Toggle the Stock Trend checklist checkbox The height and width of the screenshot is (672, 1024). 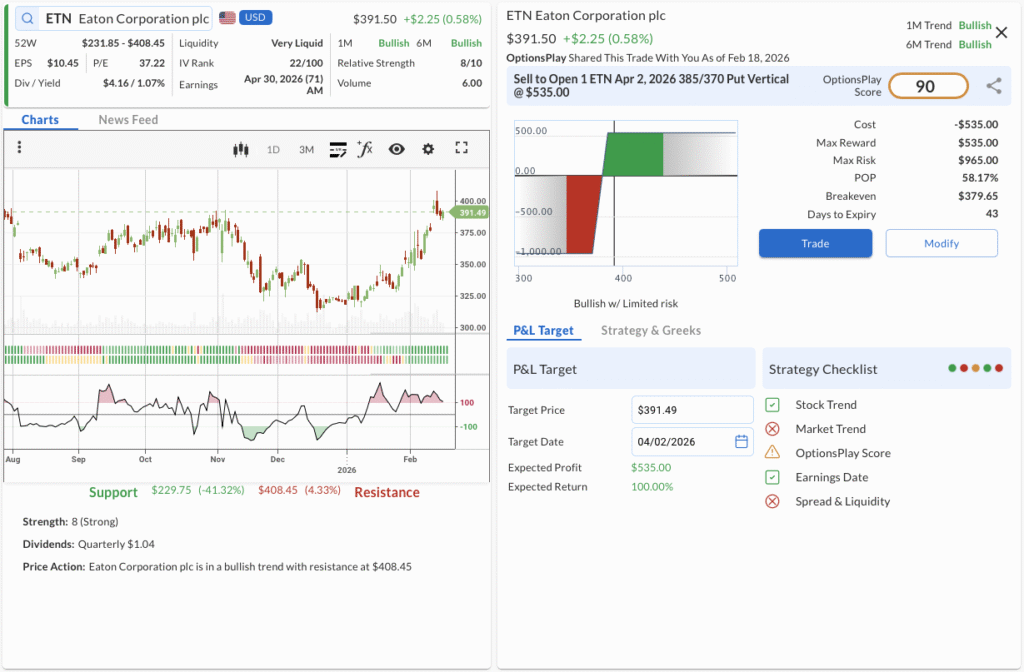[x=772, y=405]
